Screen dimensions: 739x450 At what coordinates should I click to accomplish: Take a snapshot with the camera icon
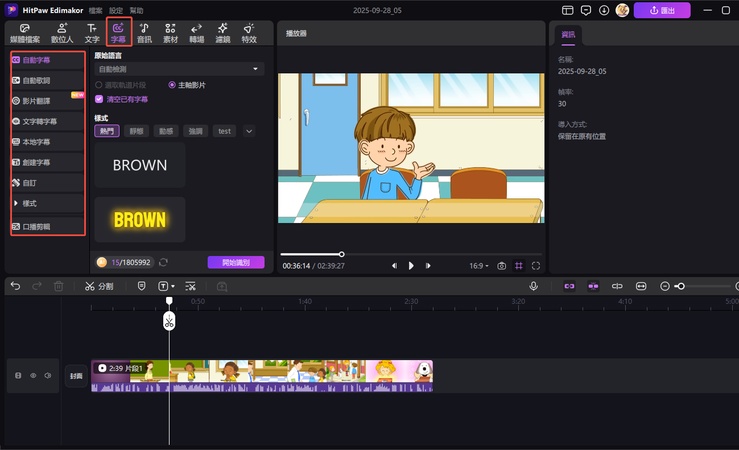click(x=501, y=266)
